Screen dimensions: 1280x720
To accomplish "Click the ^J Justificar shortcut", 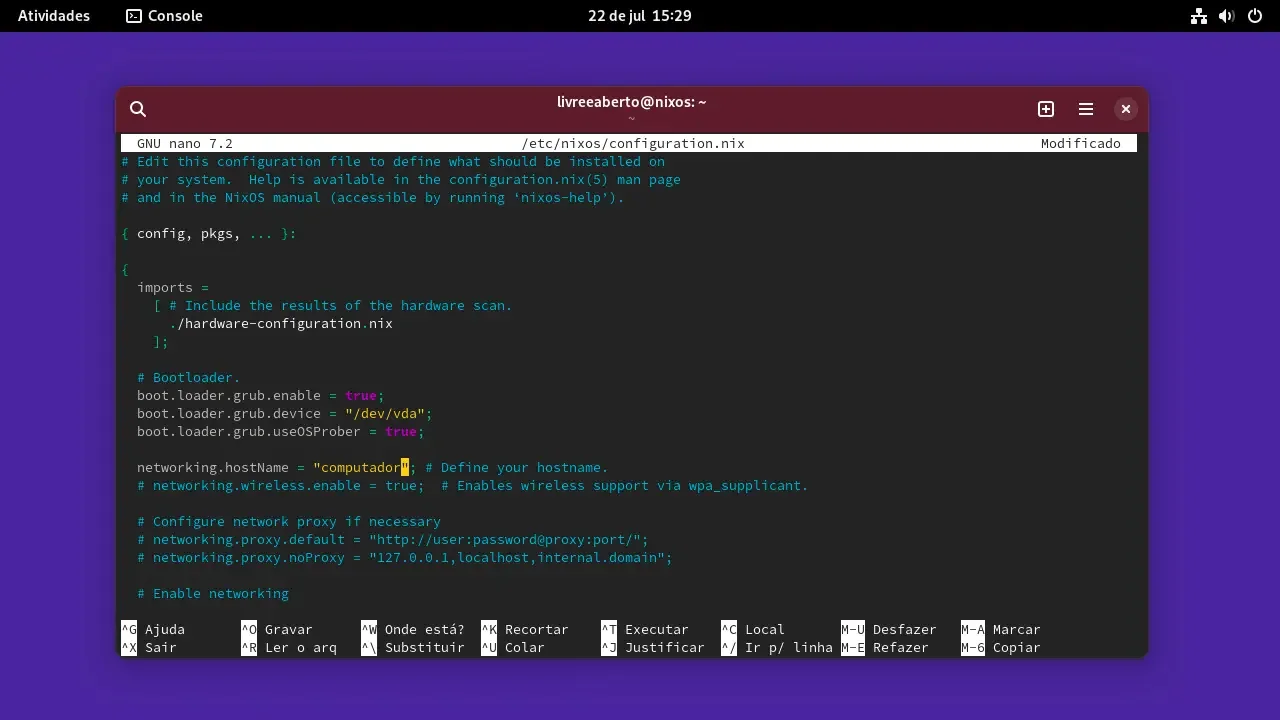I will click(653, 648).
